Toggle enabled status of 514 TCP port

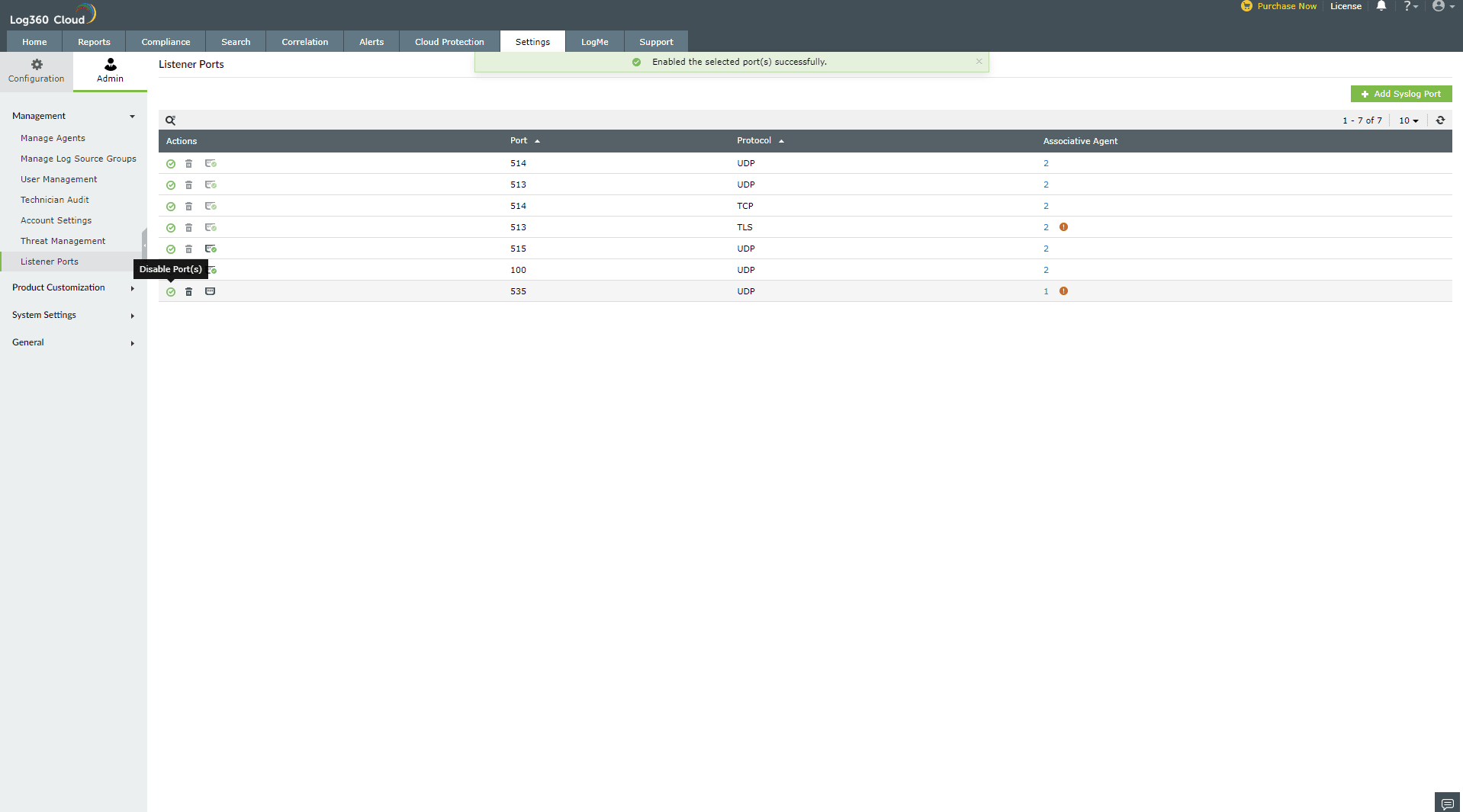pyautogui.click(x=171, y=207)
